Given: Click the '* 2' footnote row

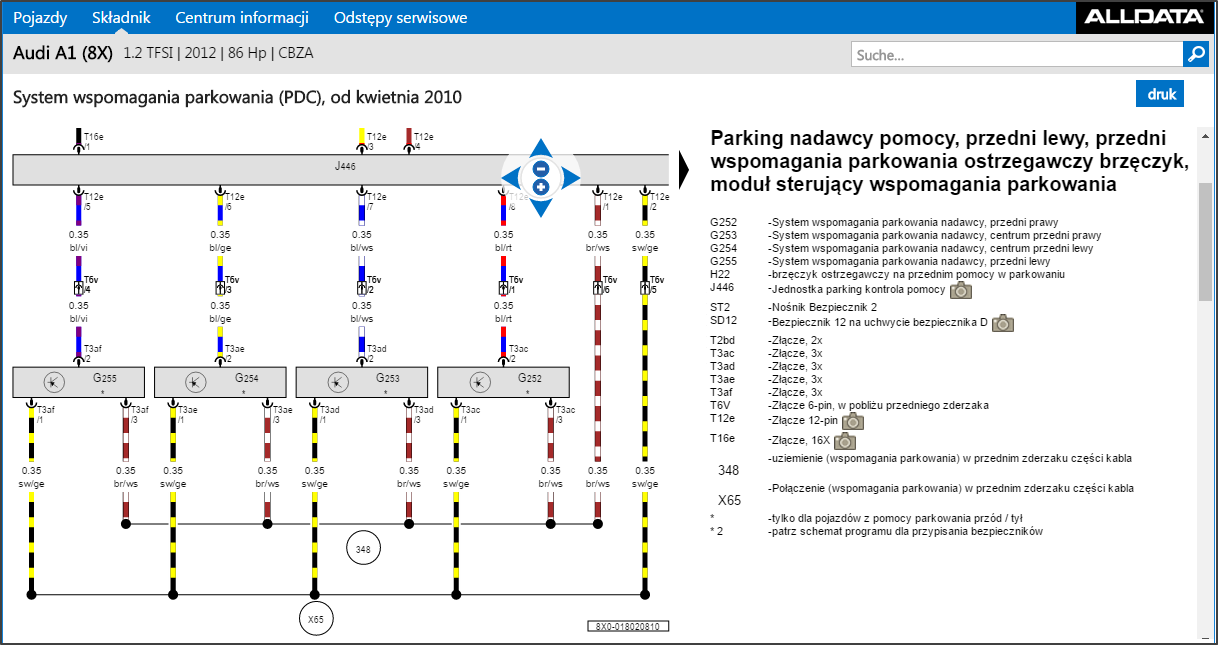Looking at the screenshot, I should tap(876, 531).
